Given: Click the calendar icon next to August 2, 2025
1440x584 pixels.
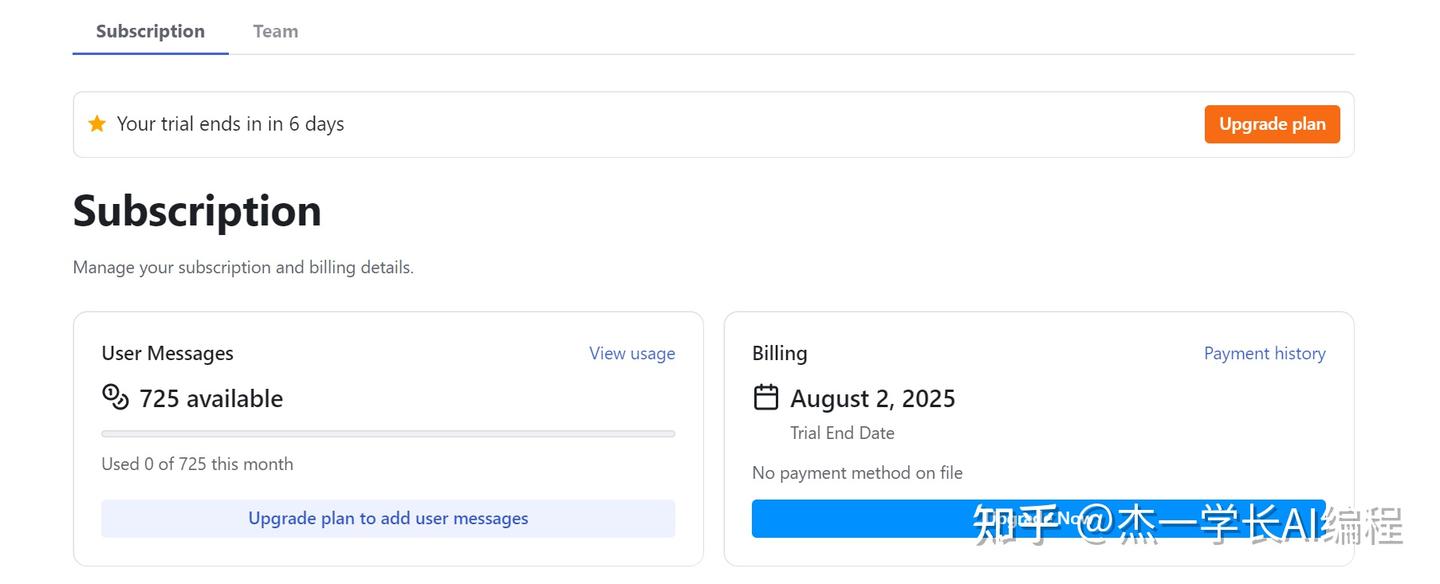Looking at the screenshot, I should point(766,397).
